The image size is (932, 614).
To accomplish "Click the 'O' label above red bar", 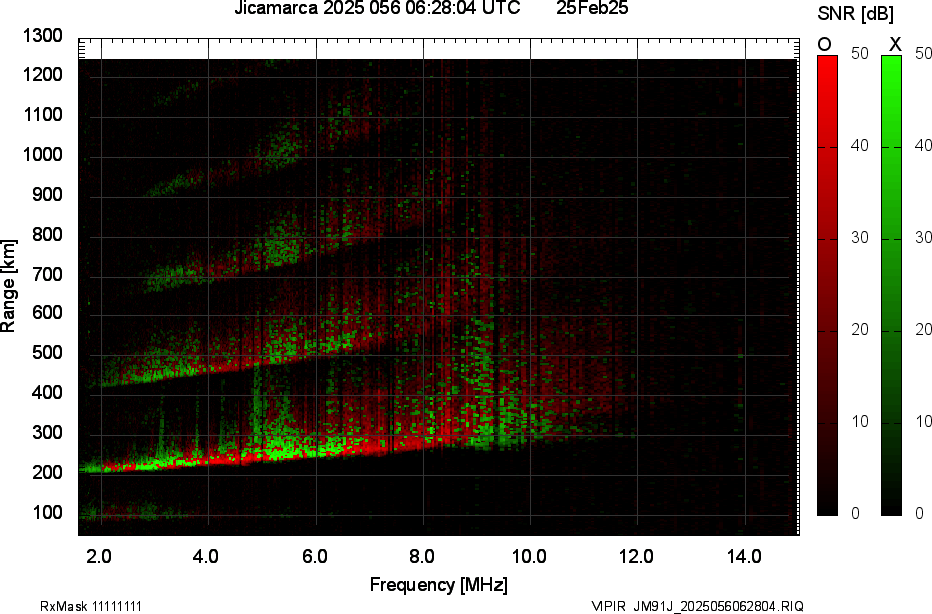I will [x=824, y=44].
